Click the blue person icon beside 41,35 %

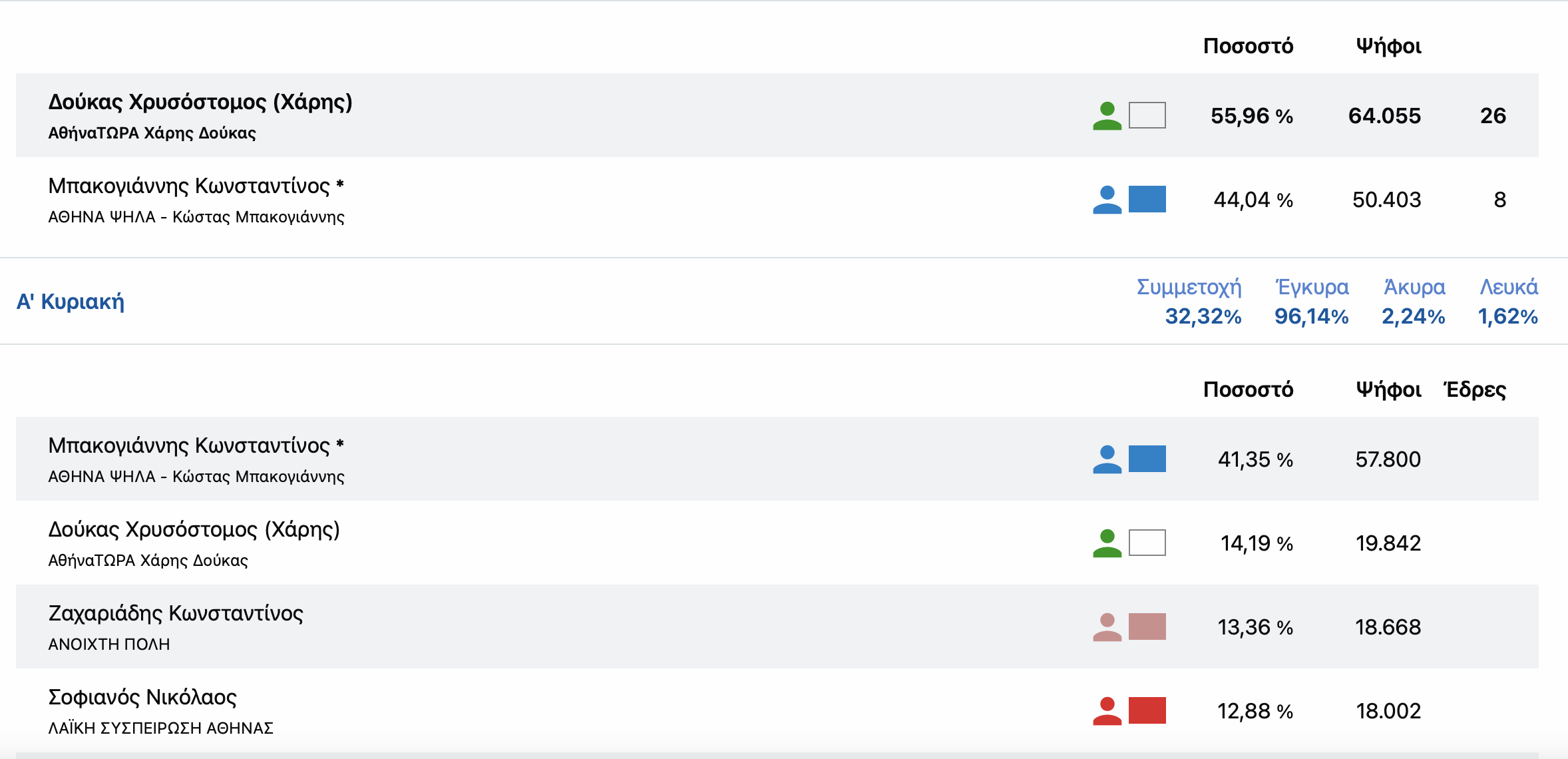(1107, 459)
